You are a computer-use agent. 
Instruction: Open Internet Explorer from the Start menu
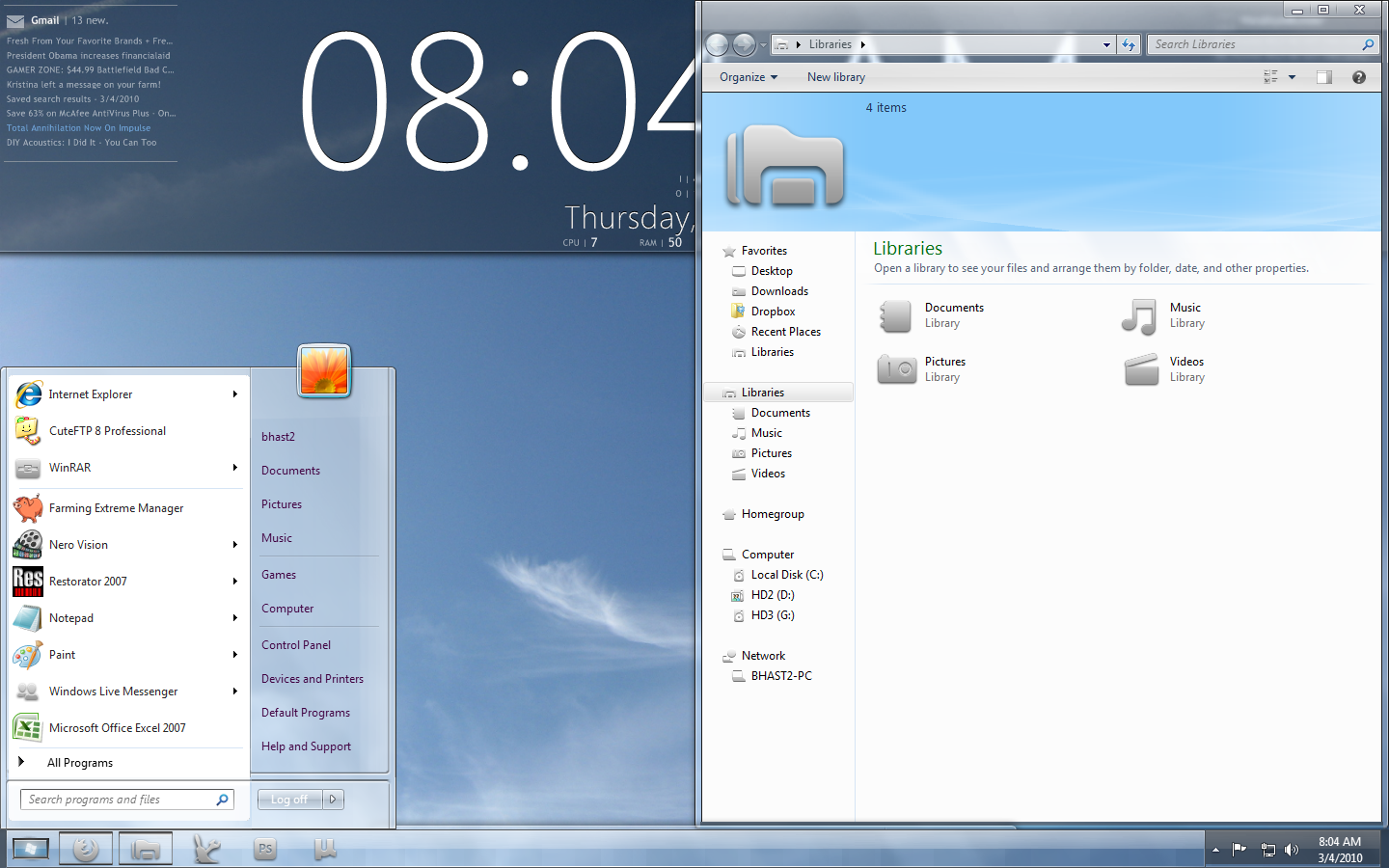125,394
